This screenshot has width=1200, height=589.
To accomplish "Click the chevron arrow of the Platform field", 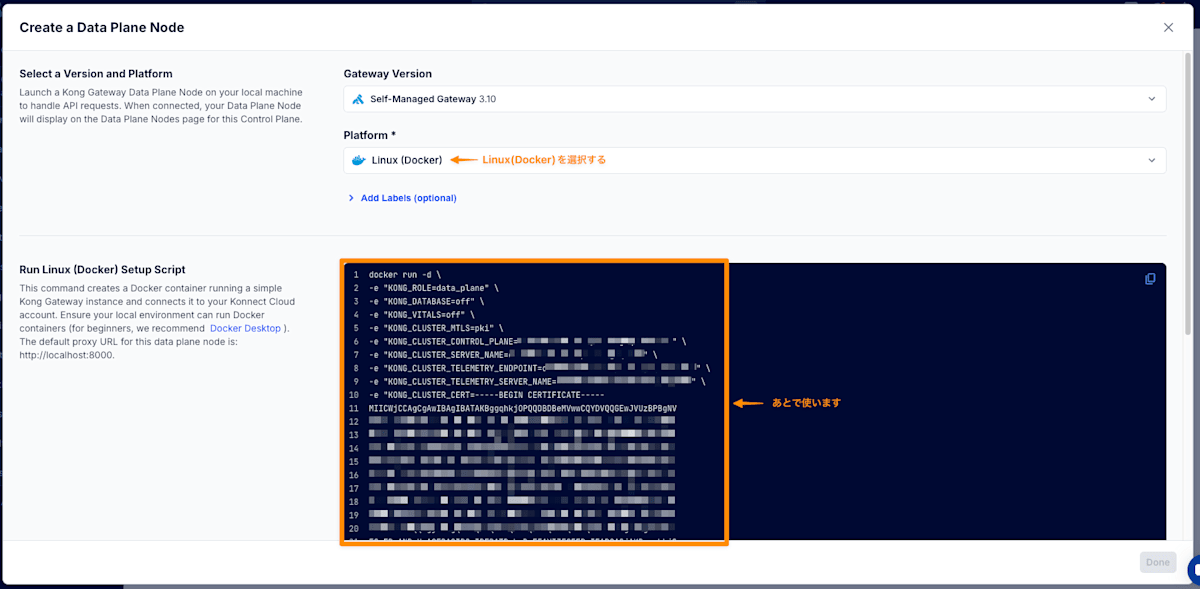I will point(1151,160).
